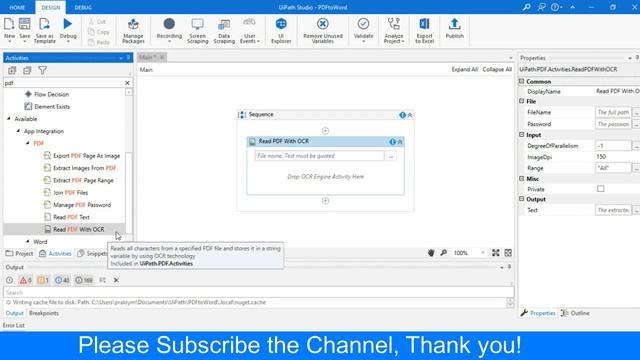Click expand all icon in Activities panel
The height and width of the screenshot is (360, 640).
pyautogui.click(x=12, y=70)
